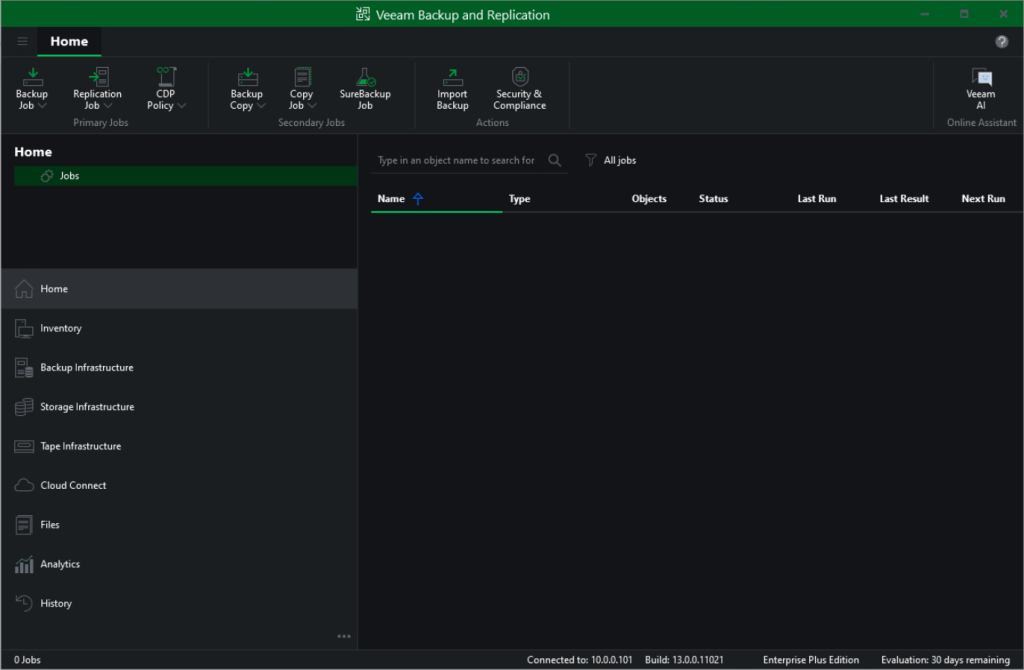Select the Home ribbon tab
1024x670 pixels.
click(69, 41)
